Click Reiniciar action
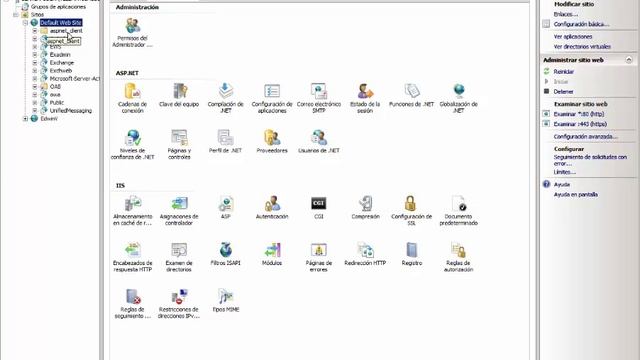 [x=564, y=72]
